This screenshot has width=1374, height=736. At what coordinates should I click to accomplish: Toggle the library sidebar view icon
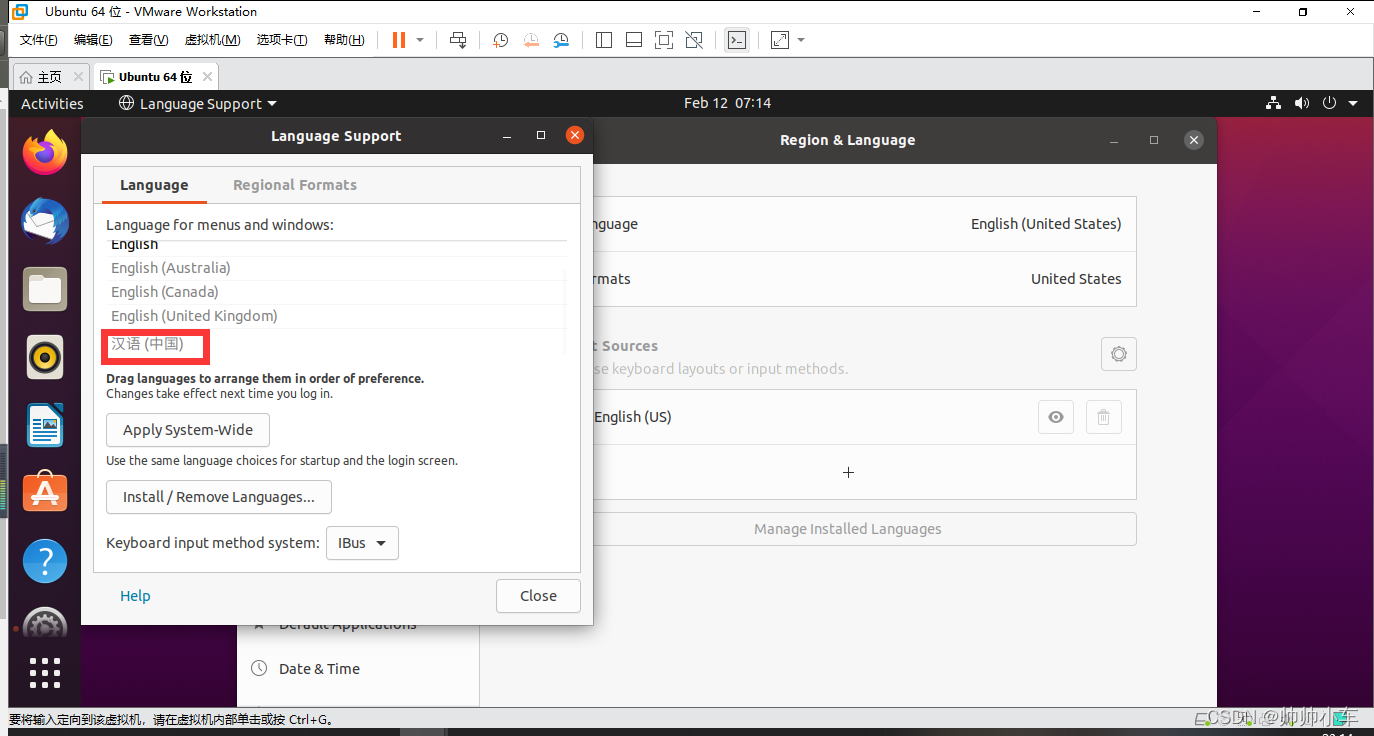pyautogui.click(x=603, y=40)
